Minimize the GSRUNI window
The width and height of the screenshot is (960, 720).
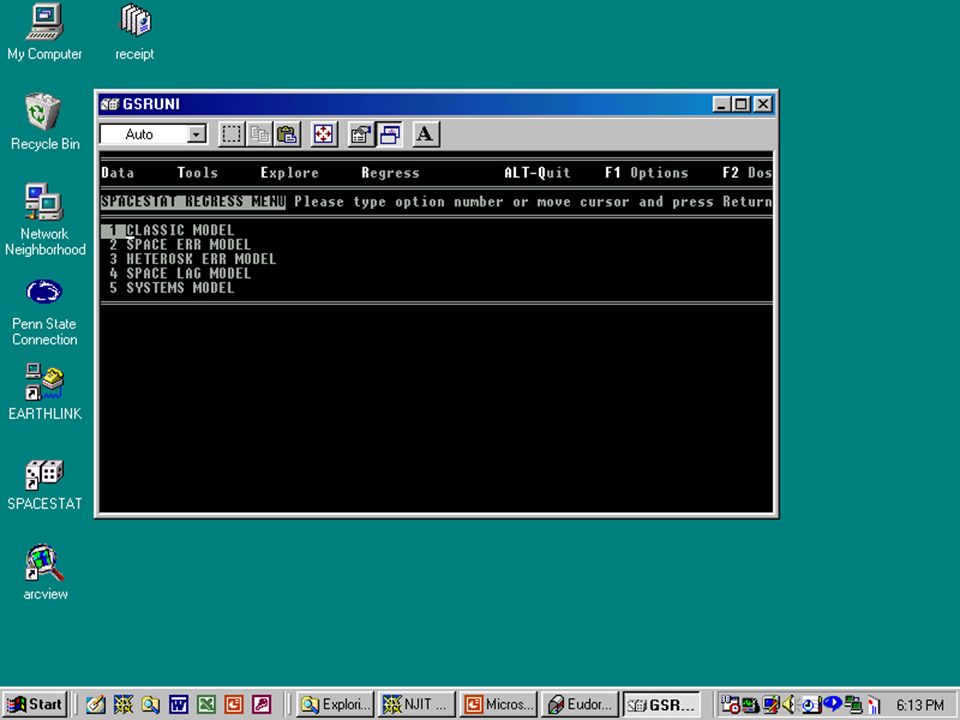pyautogui.click(x=722, y=104)
